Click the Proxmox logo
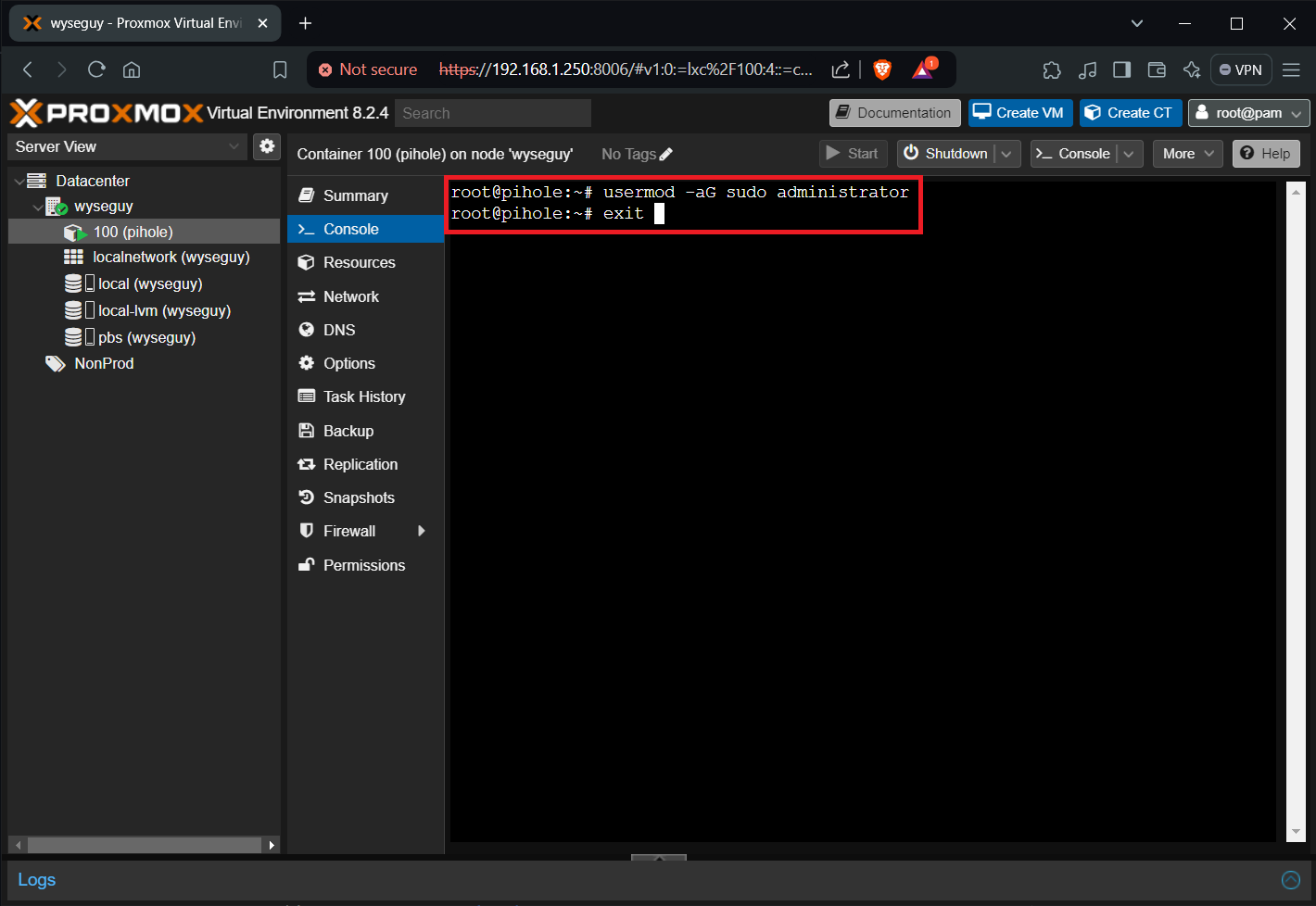 click(107, 113)
